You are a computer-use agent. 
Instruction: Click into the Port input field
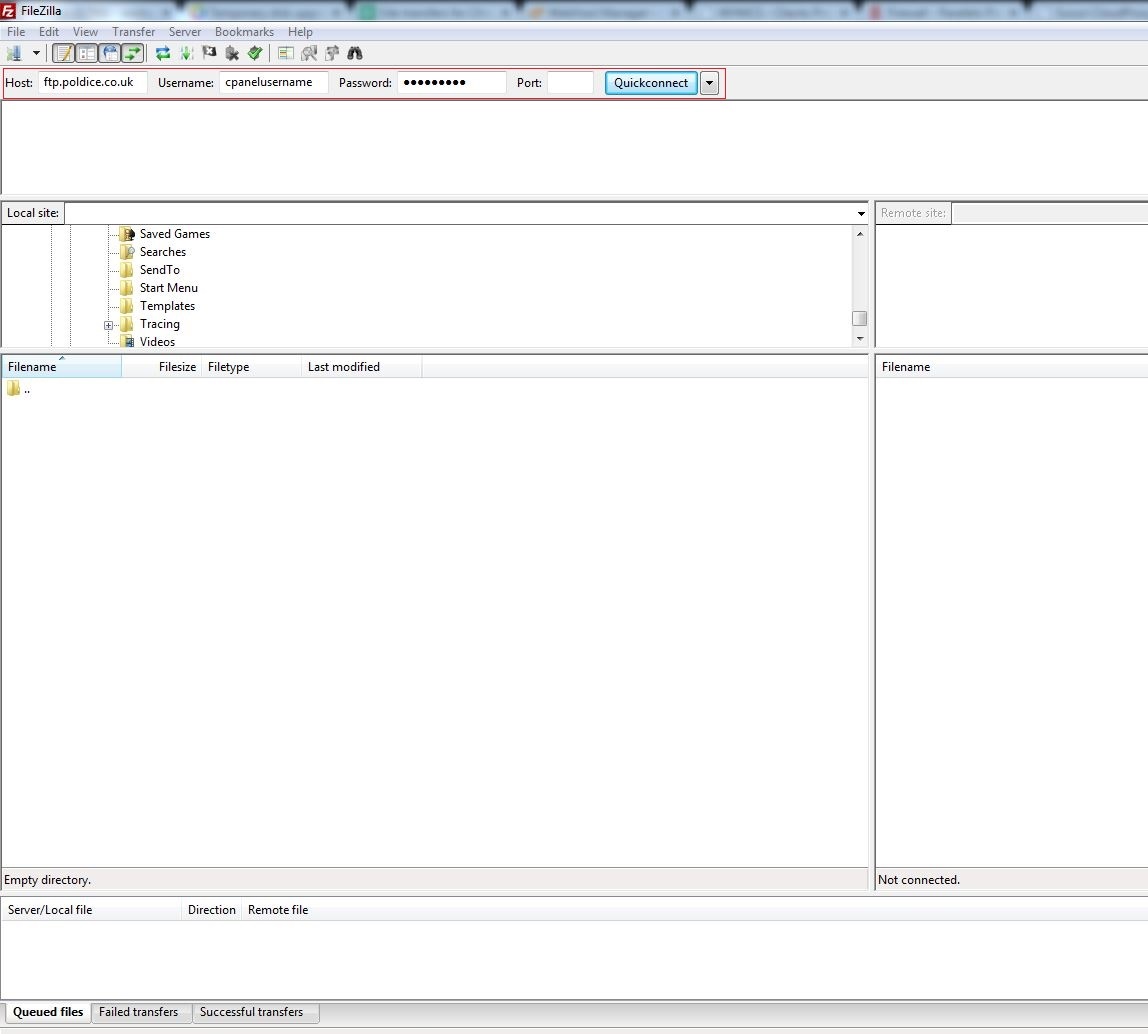(x=570, y=83)
